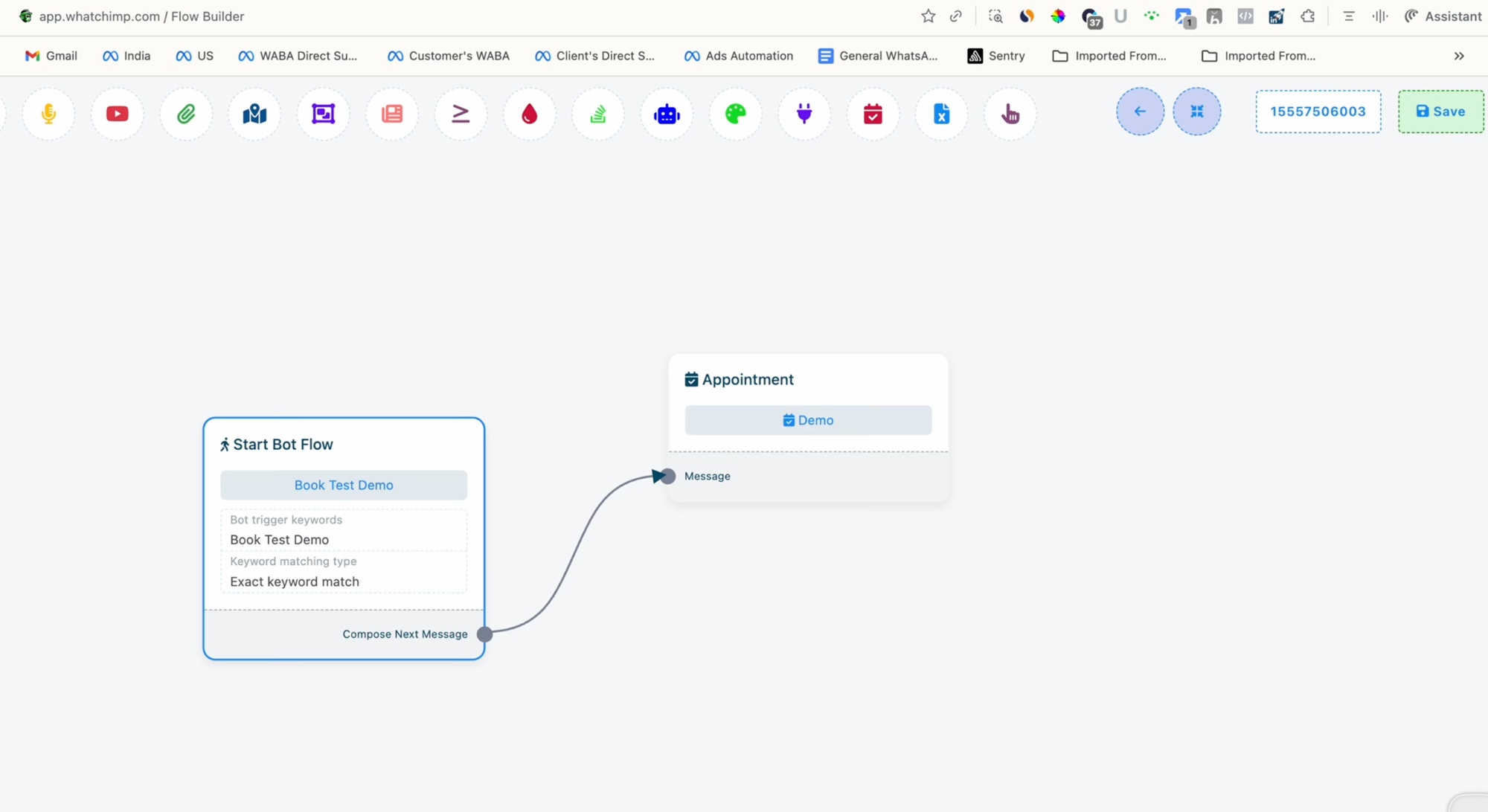This screenshot has height=812, width=1488.
Task: Click the blue robot icon
Action: [x=667, y=114]
